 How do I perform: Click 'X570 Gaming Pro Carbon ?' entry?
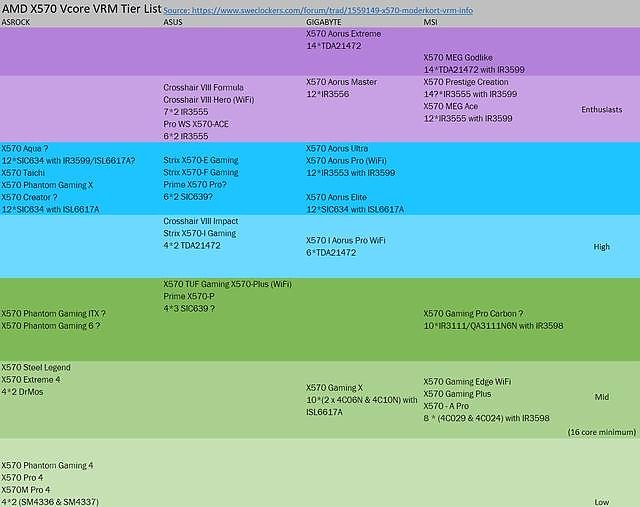point(473,314)
